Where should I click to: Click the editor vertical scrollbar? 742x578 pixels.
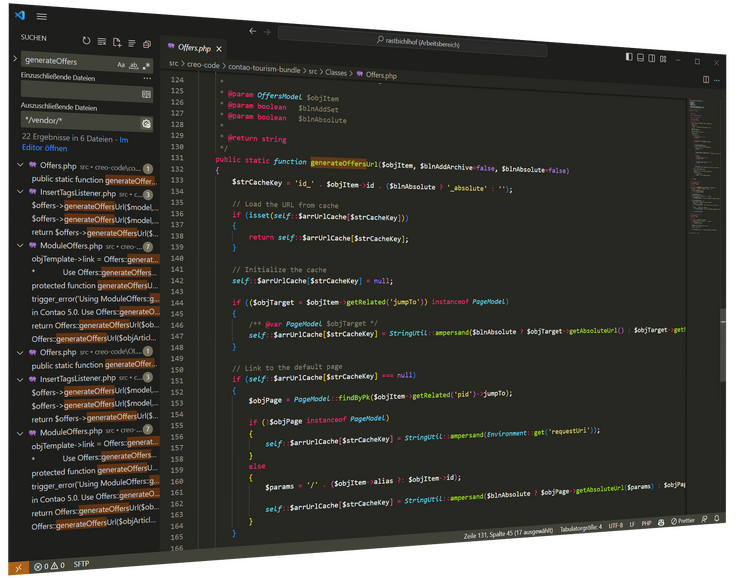723,344
